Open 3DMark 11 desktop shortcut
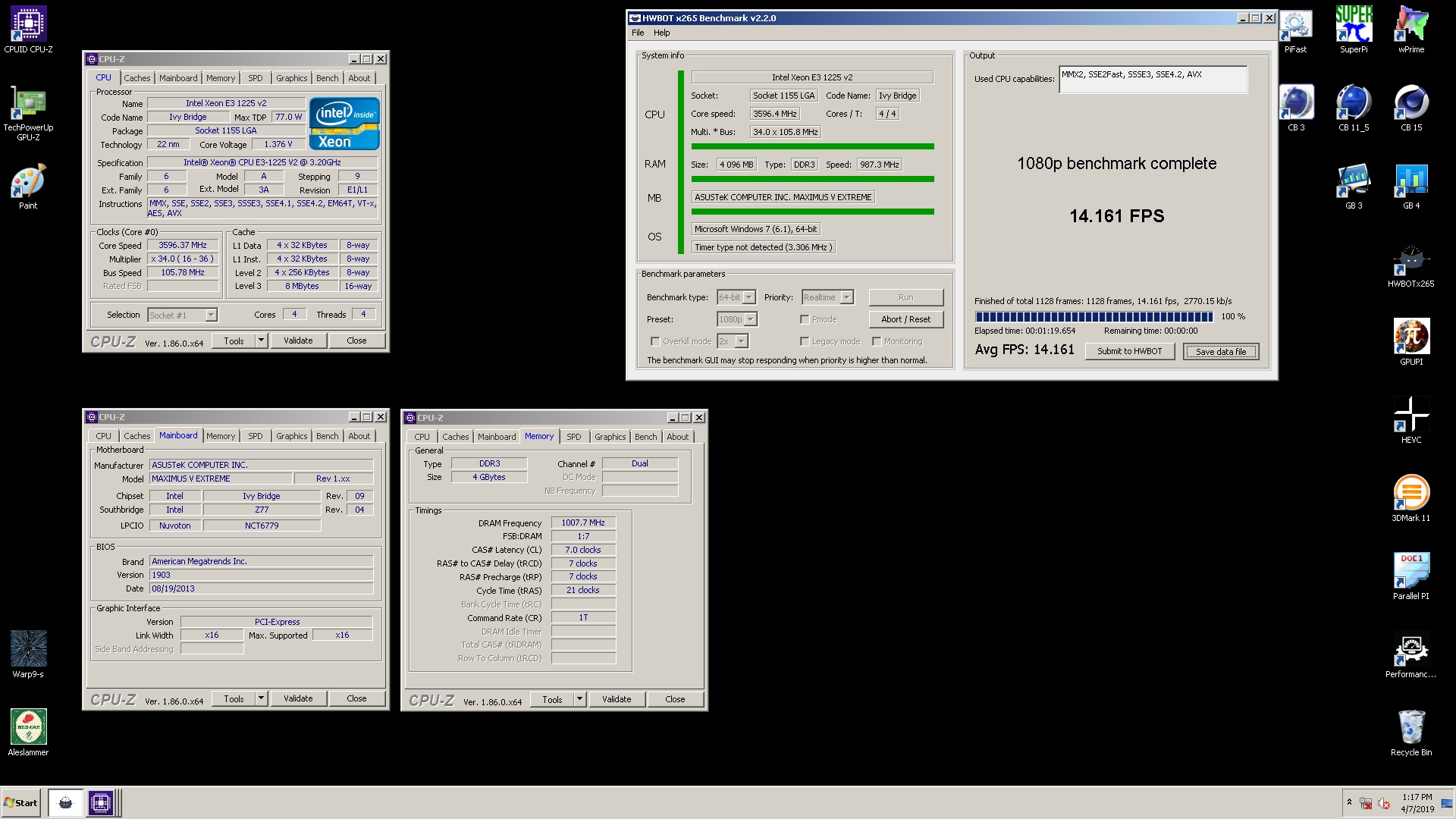This screenshot has height=819, width=1456. click(1411, 499)
